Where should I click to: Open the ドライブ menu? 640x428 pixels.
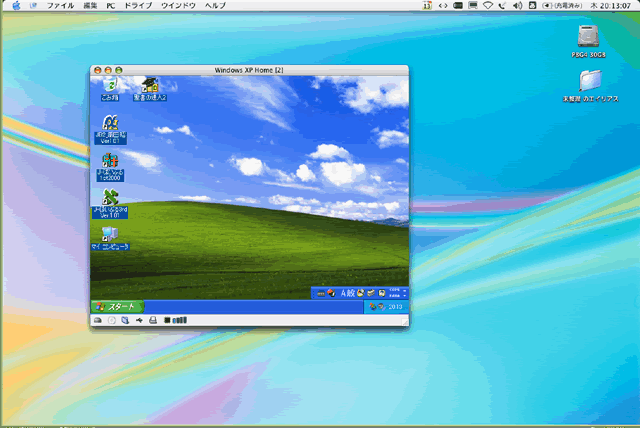tap(138, 6)
